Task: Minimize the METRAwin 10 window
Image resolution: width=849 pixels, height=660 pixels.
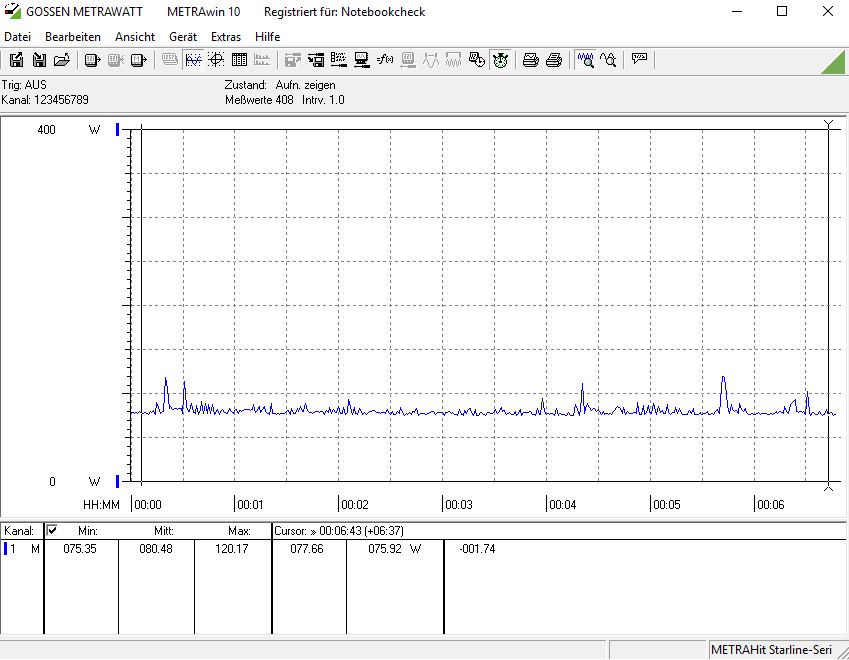Action: pyautogui.click(x=736, y=11)
